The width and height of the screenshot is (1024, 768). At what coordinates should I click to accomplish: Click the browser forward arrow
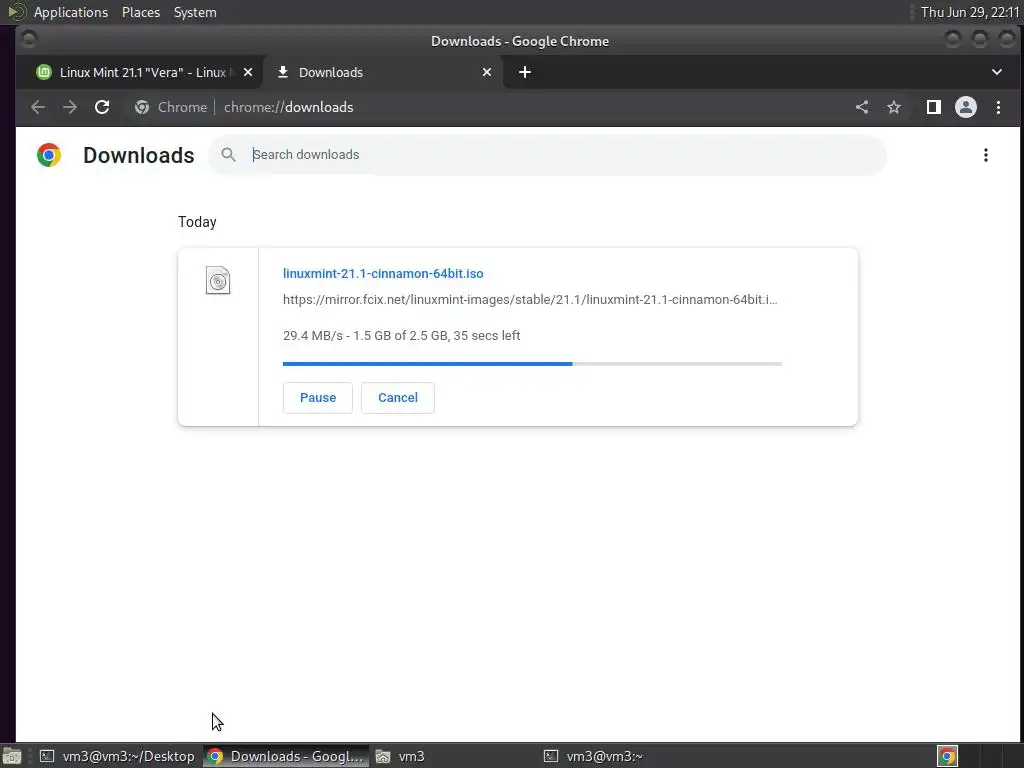pos(70,107)
